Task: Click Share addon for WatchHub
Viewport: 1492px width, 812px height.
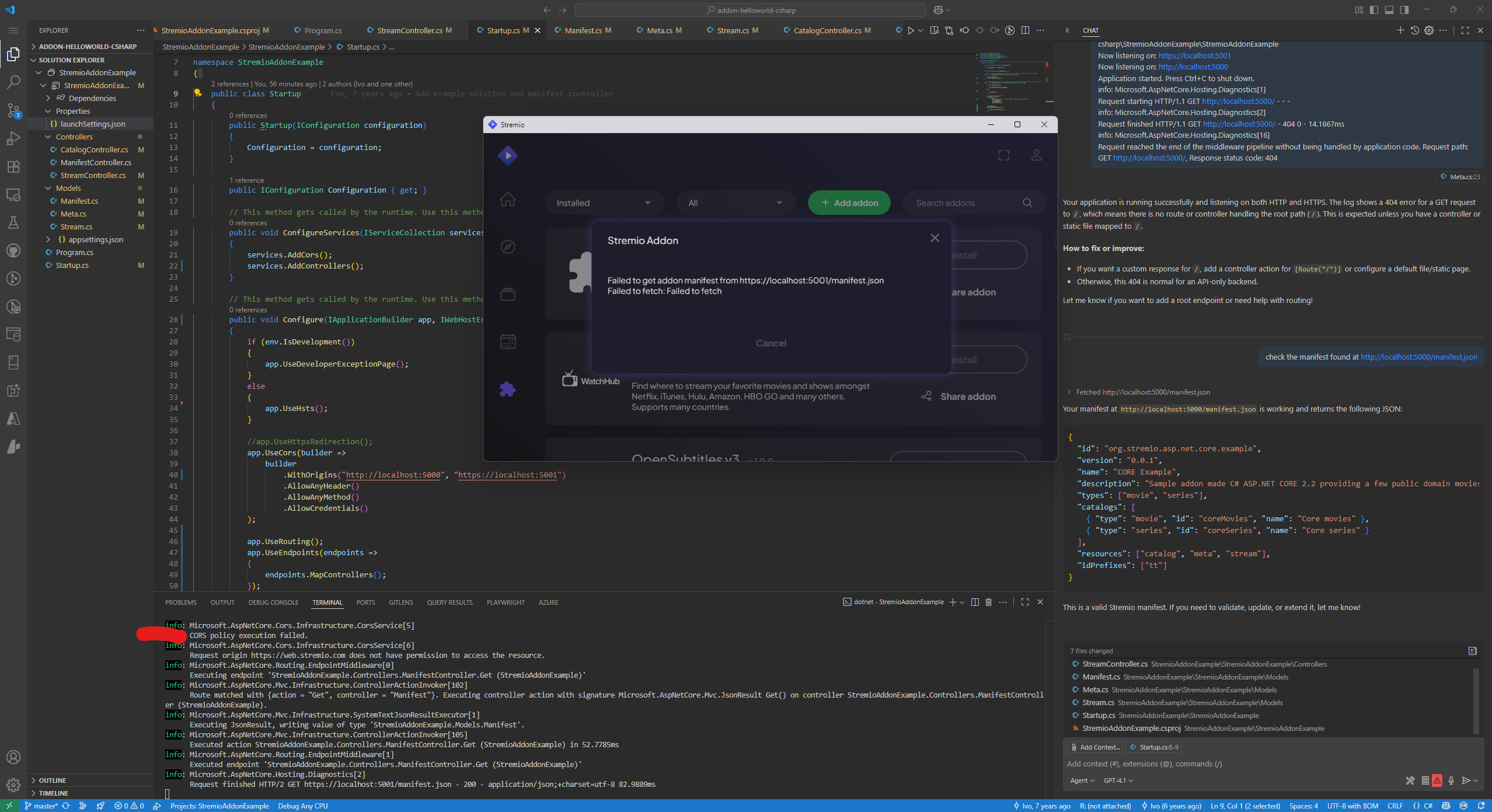Action: coord(958,396)
